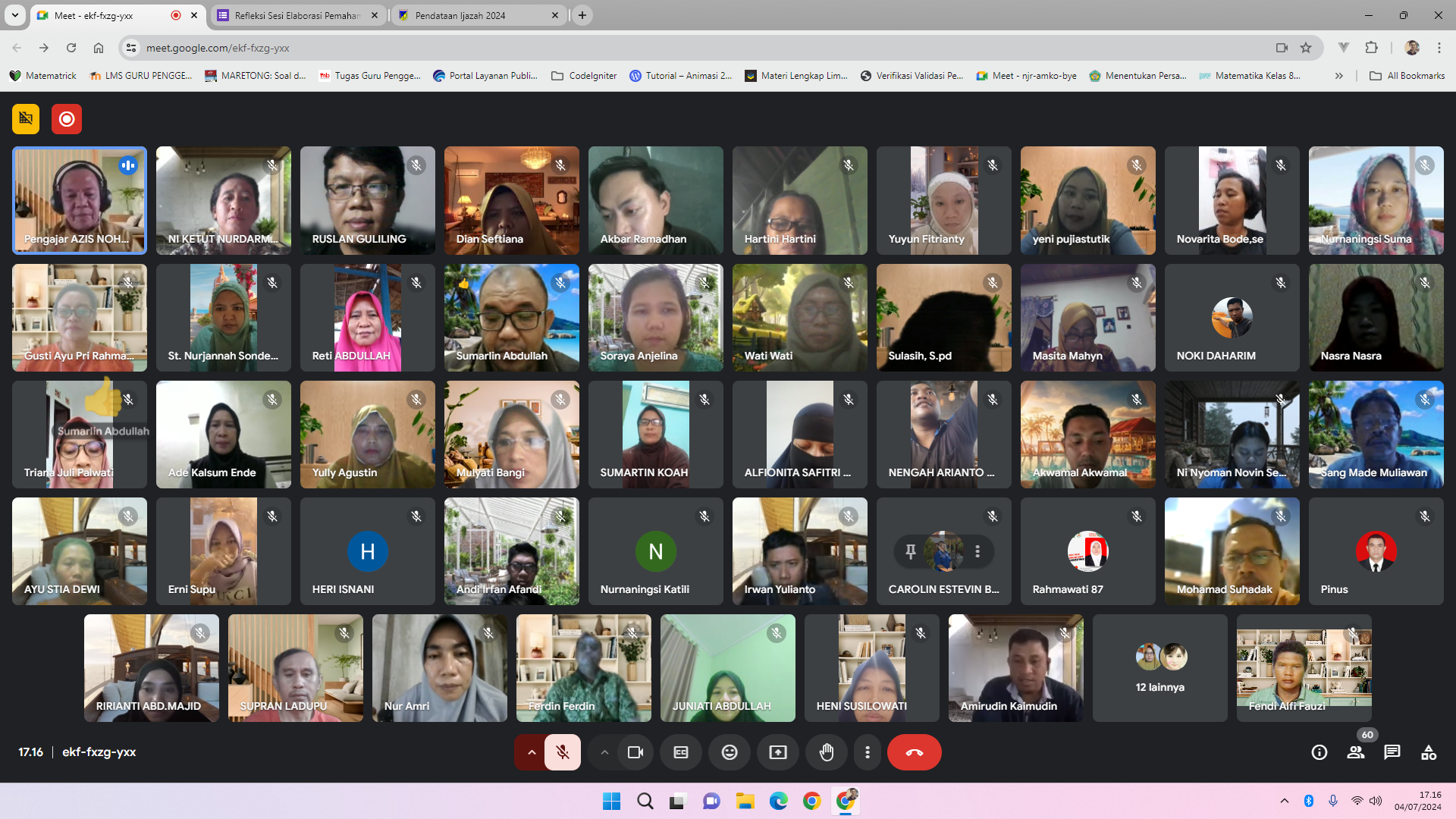1456x819 pixels.
Task: Click the raise hand icon
Action: [827, 752]
